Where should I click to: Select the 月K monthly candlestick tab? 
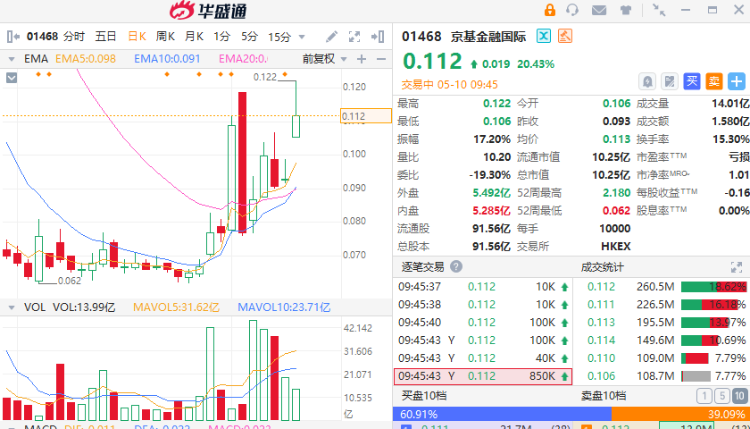click(x=194, y=36)
